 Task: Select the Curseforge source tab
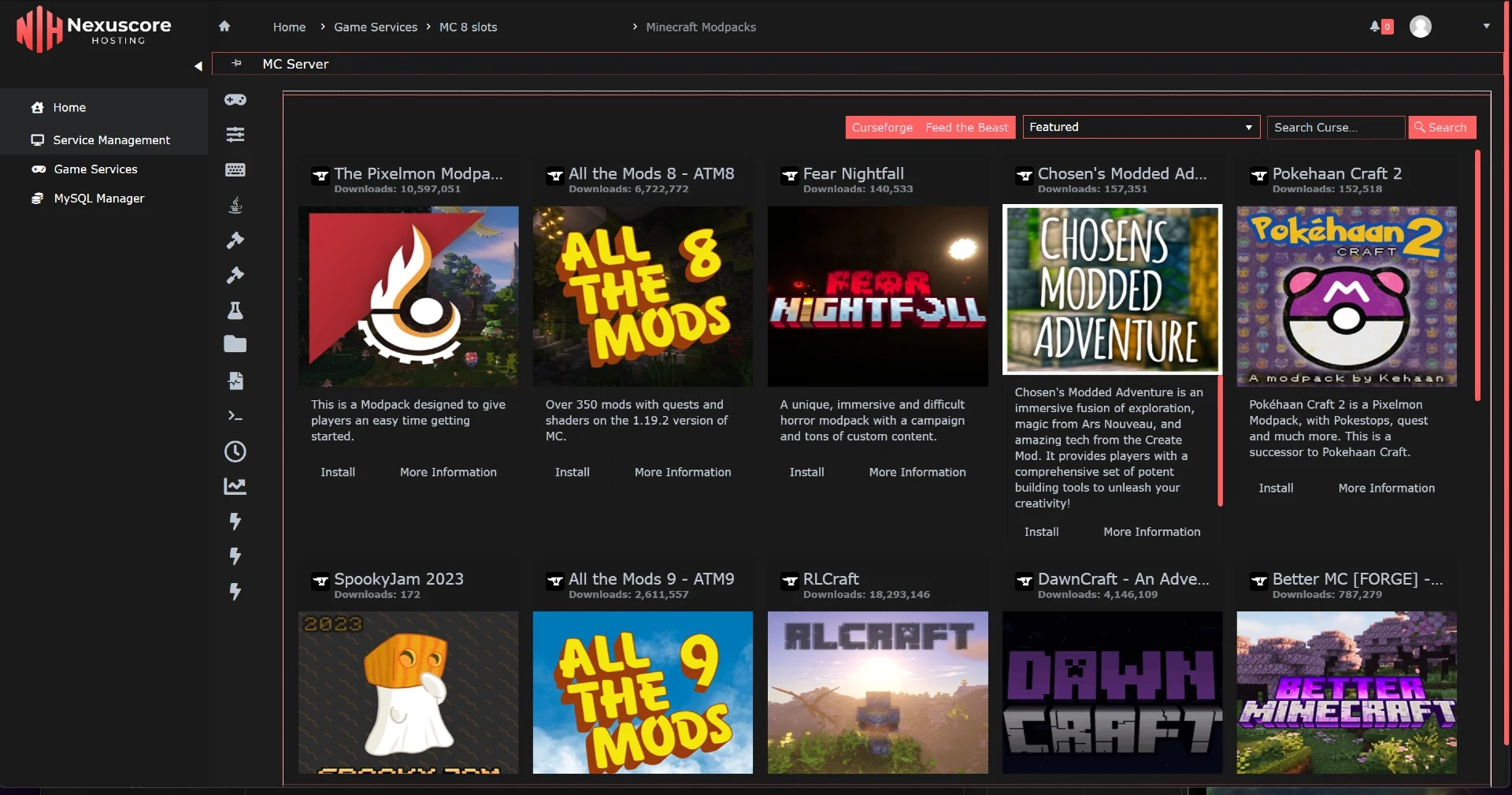[882, 128]
